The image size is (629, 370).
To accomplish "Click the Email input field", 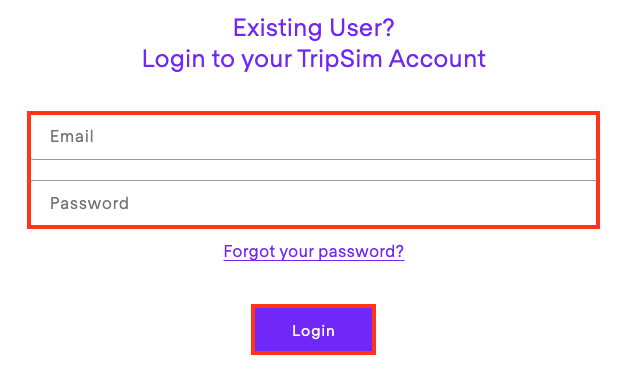I will coord(313,137).
